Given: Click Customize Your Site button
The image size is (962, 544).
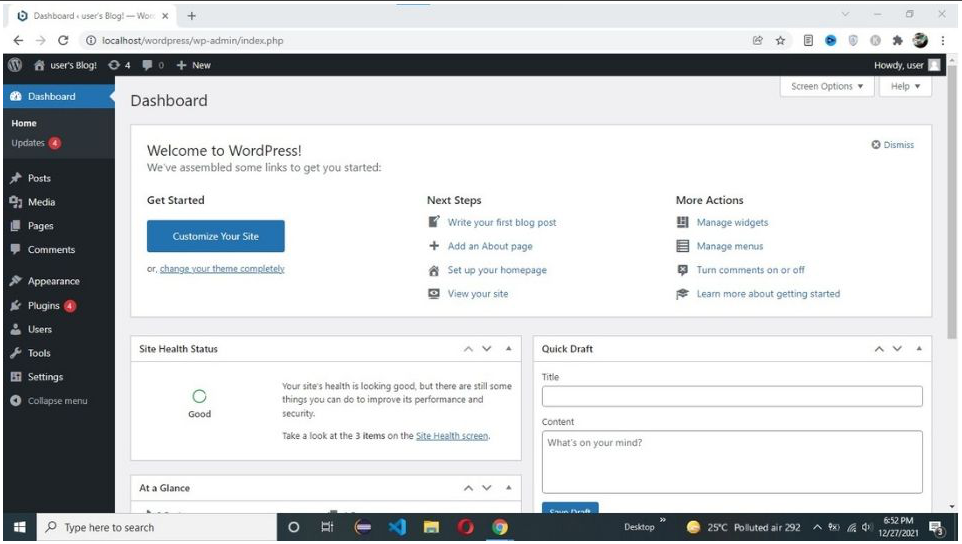Looking at the screenshot, I should 215,236.
